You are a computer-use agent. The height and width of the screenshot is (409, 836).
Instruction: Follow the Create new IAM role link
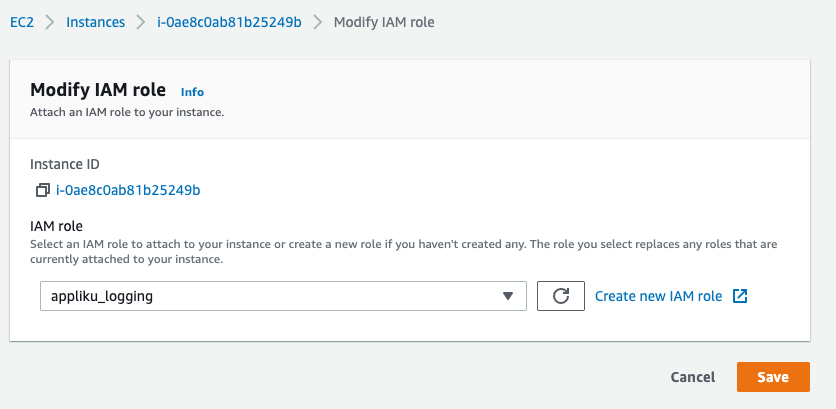click(x=658, y=296)
